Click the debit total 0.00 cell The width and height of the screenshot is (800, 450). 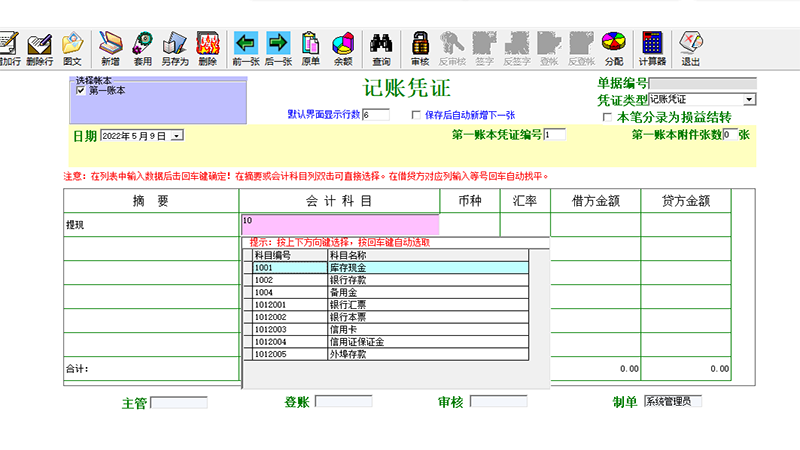(x=595, y=369)
